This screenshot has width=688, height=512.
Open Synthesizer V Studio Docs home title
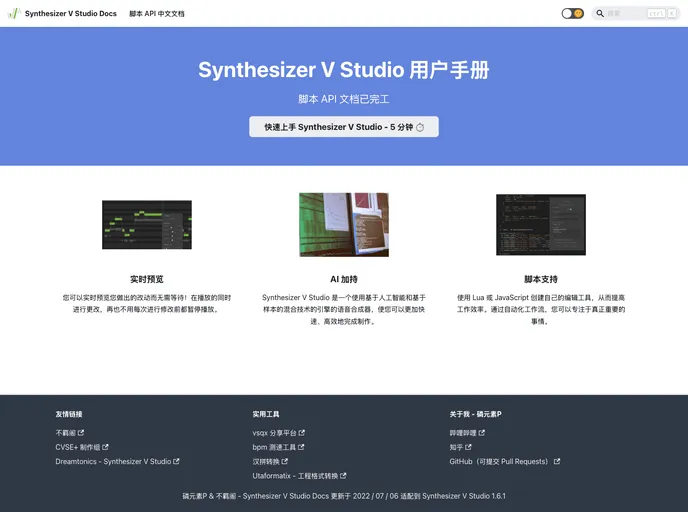71,14
